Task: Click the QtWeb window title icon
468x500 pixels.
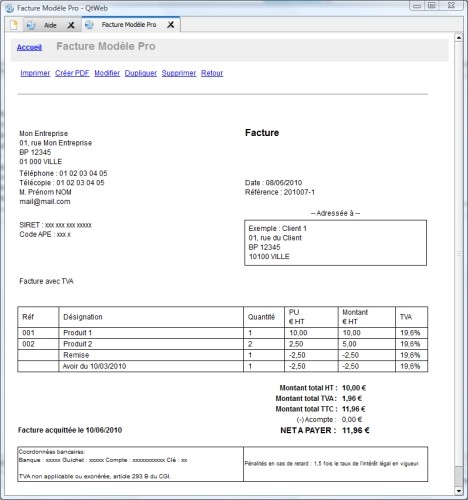Action: 10,8
